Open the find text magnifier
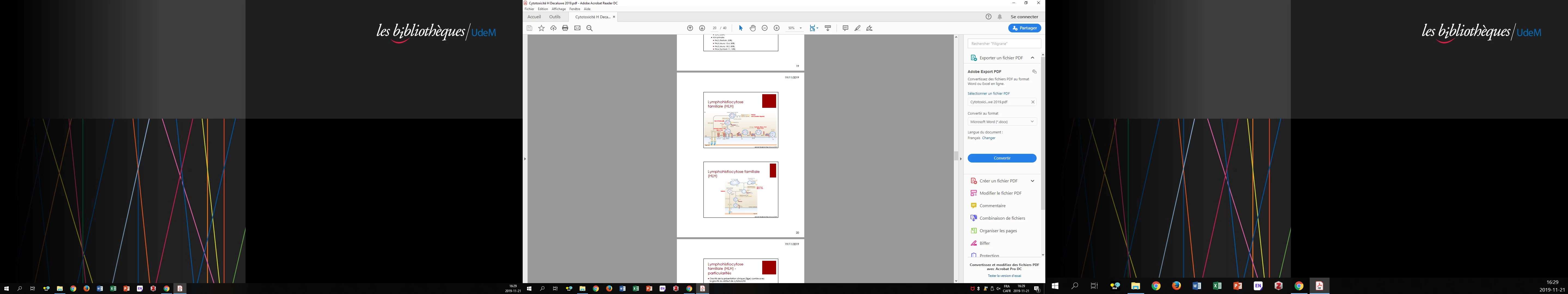1568x294 pixels. coord(589,28)
